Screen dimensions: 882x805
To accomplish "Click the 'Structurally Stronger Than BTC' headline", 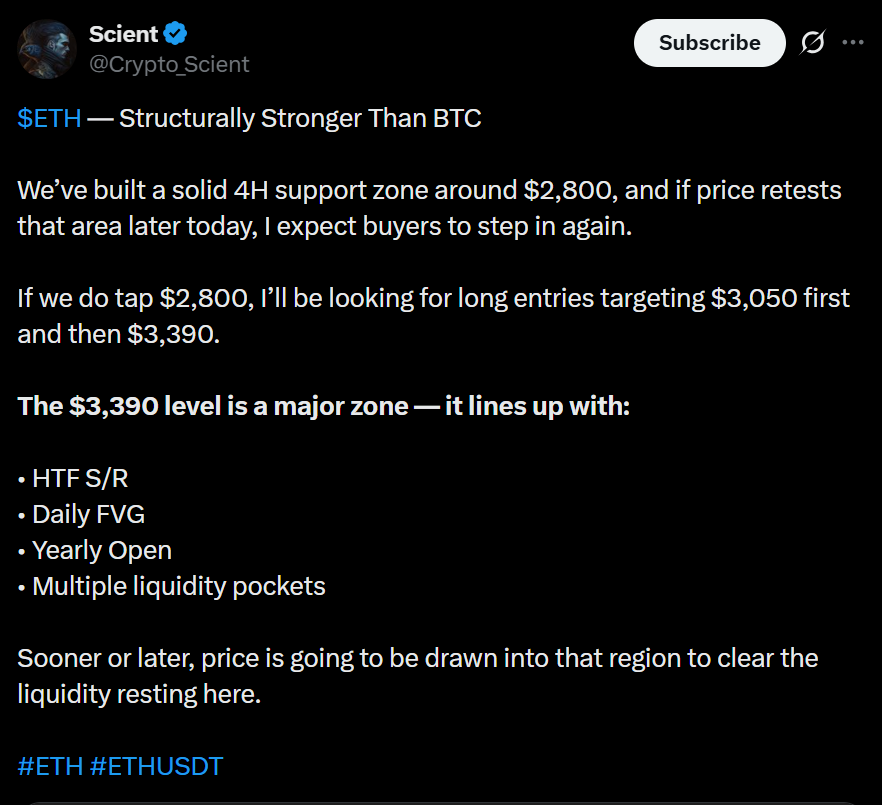I will point(300,119).
